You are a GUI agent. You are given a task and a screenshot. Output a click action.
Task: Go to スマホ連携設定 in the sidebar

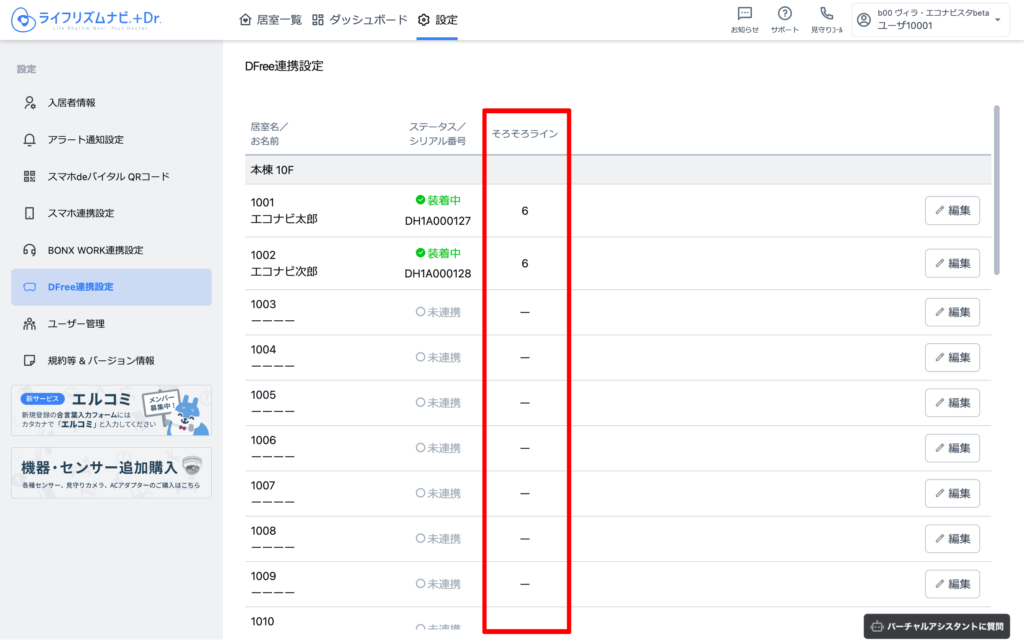(x=111, y=213)
